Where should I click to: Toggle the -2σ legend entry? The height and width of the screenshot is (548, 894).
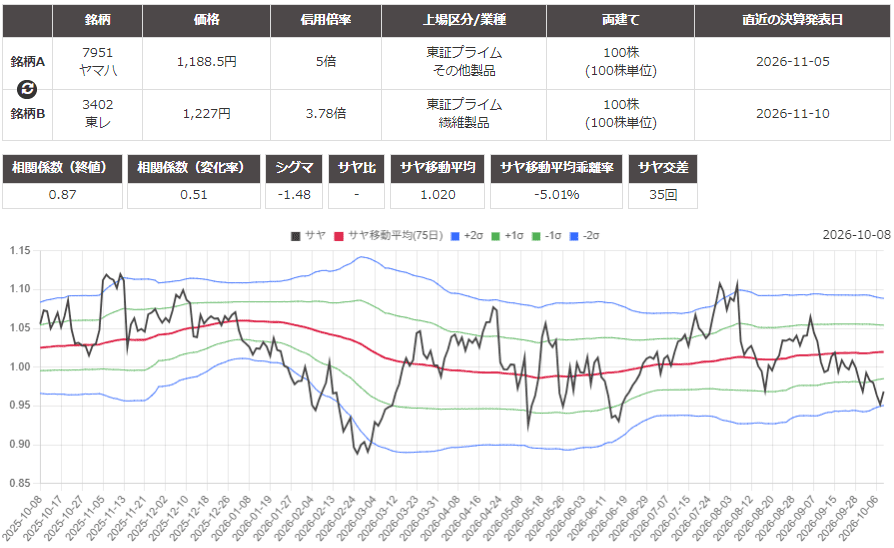point(584,236)
